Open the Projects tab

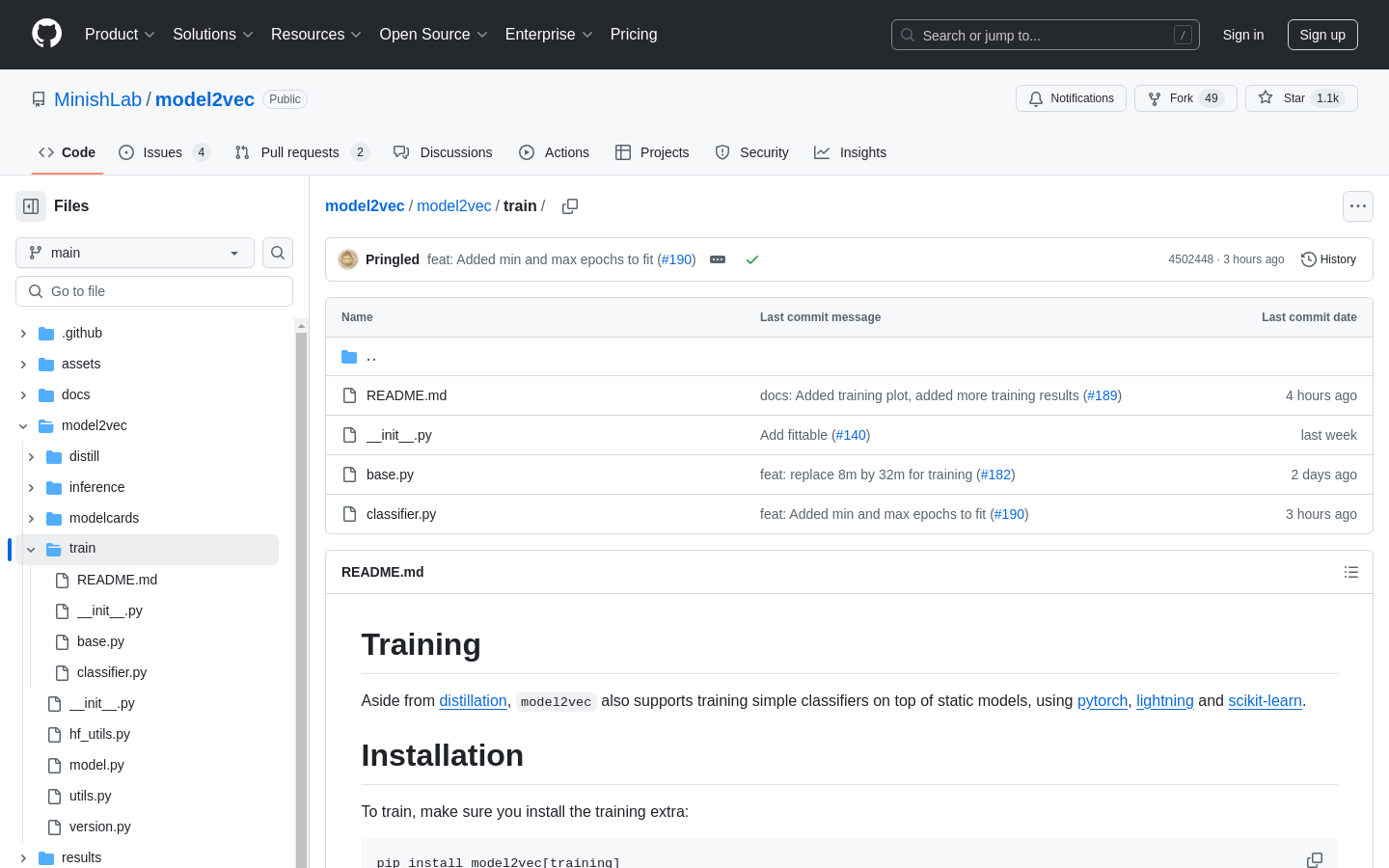click(x=652, y=152)
